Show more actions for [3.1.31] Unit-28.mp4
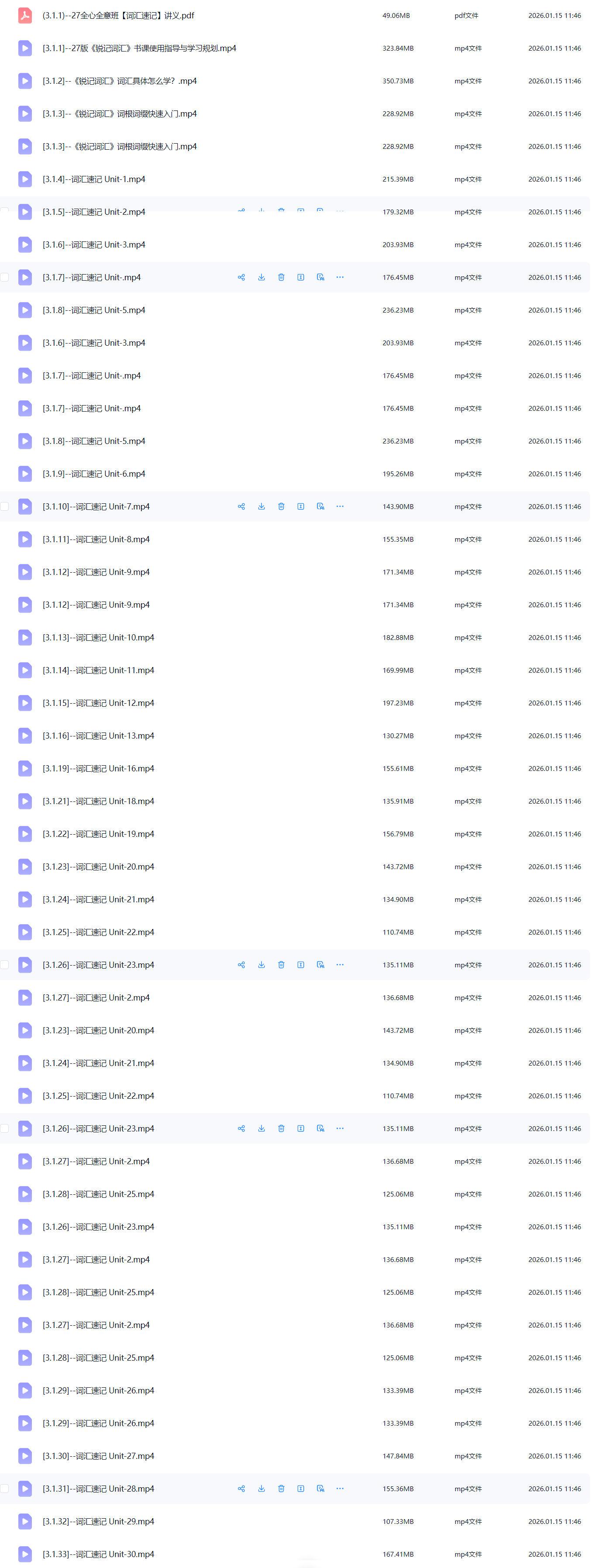Viewport: 595px width, 1568px height. pos(340,1488)
